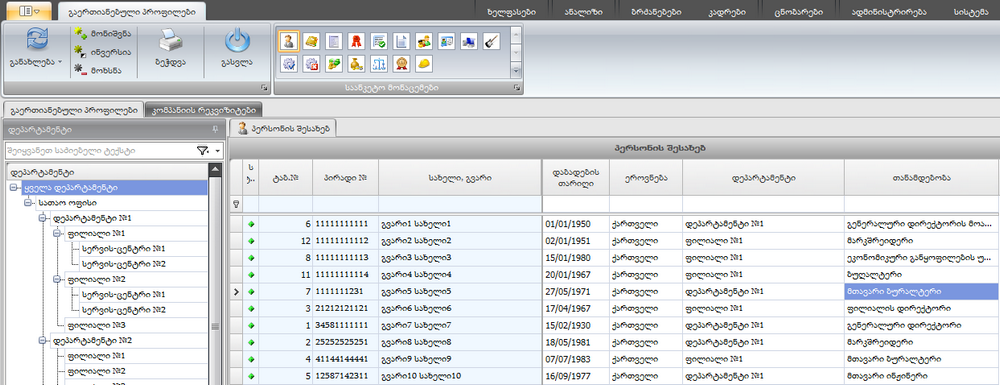Sort by თანამდებობა column header
Viewport: 1000px width, 385px height.
[922, 178]
